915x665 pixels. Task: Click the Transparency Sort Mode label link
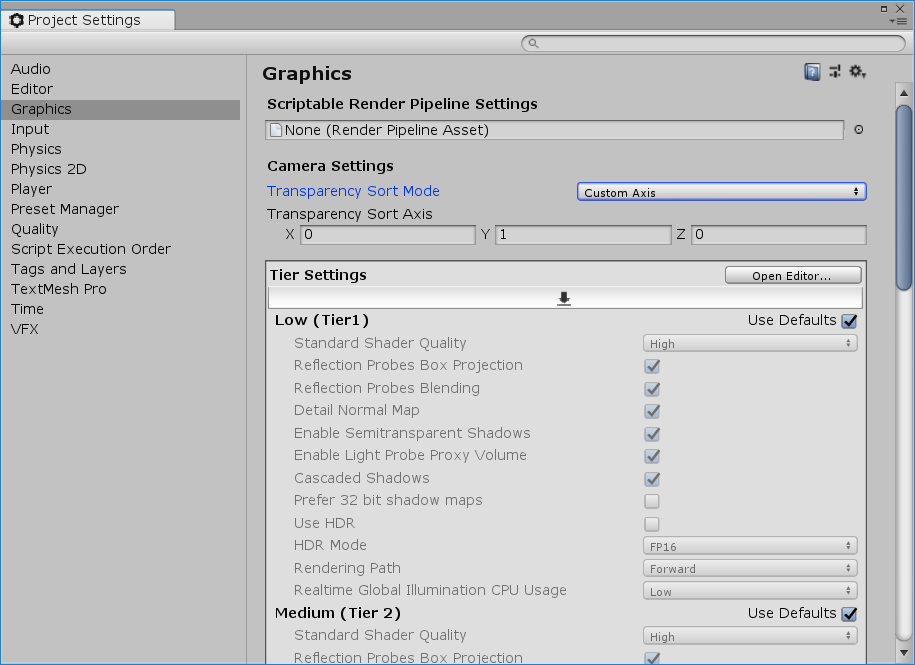[x=353, y=191]
